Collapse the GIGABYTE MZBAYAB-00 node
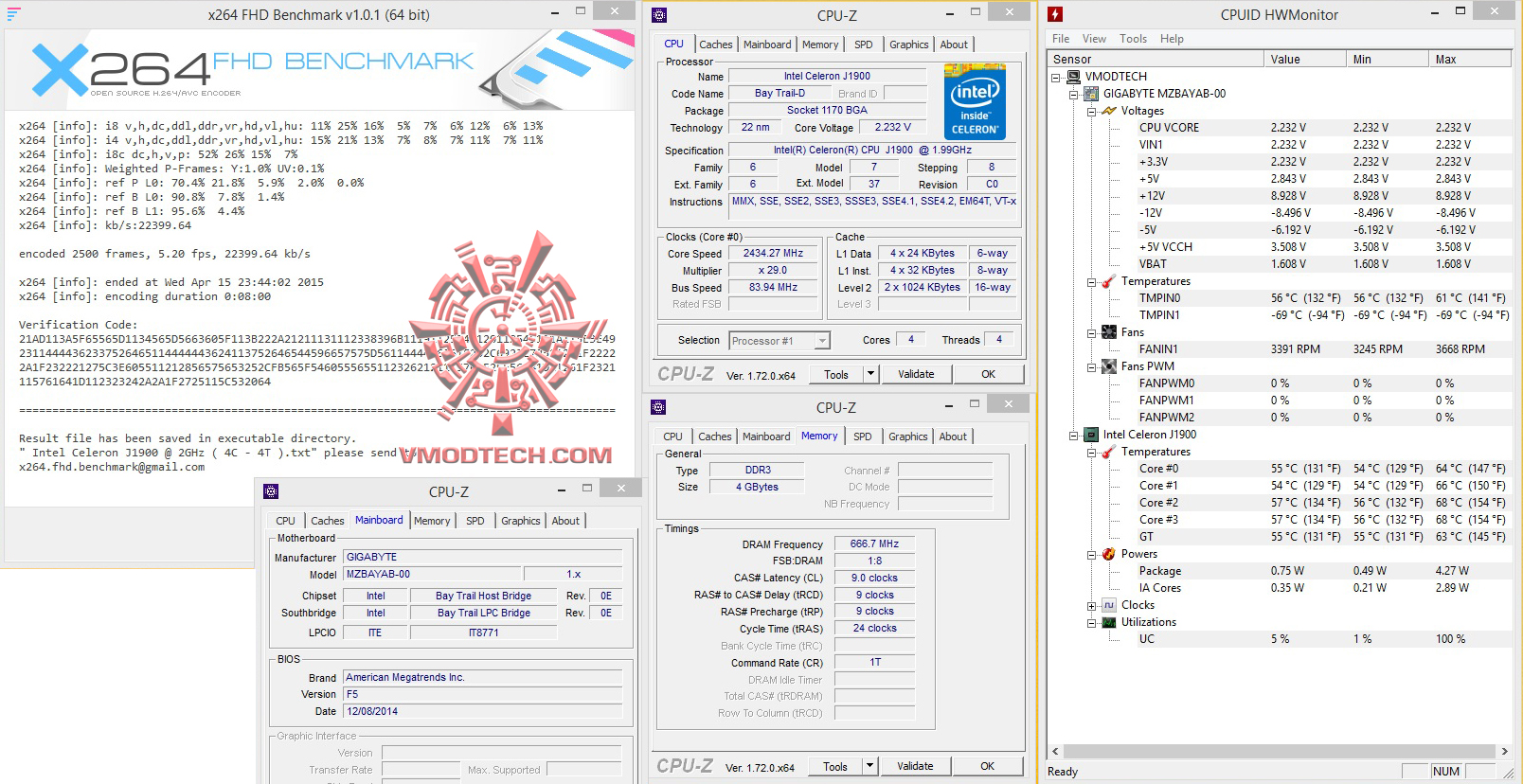 (1074, 95)
